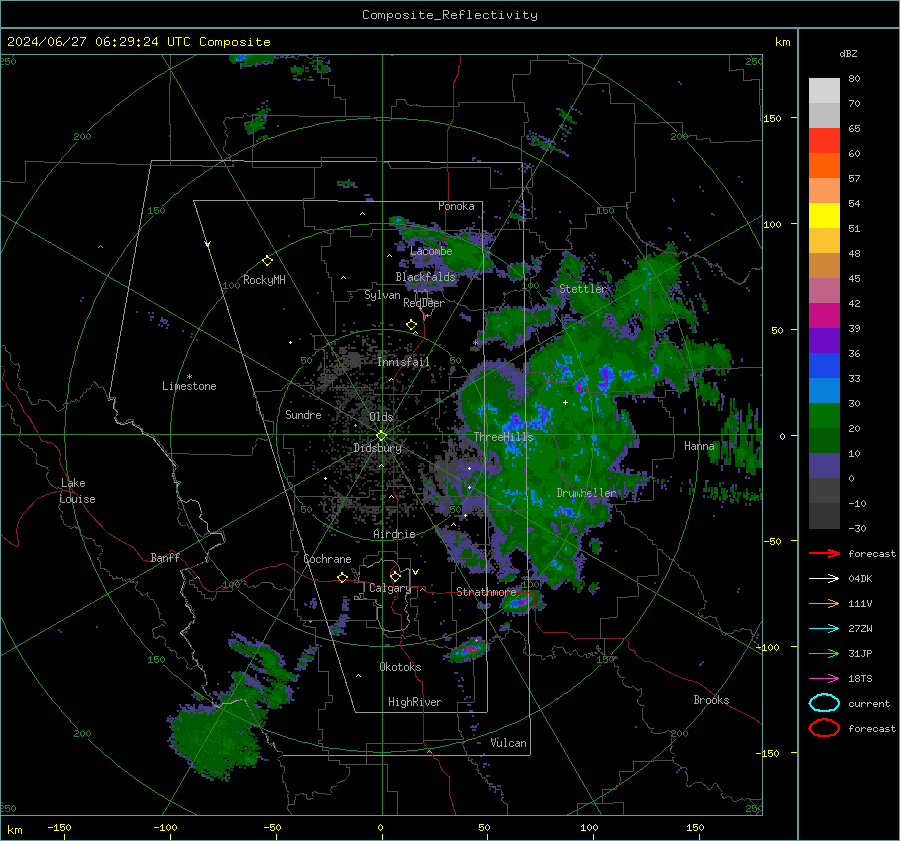Click the indigo 10 dBZ swatch
The width and height of the screenshot is (900, 841).
pyautogui.click(x=824, y=465)
